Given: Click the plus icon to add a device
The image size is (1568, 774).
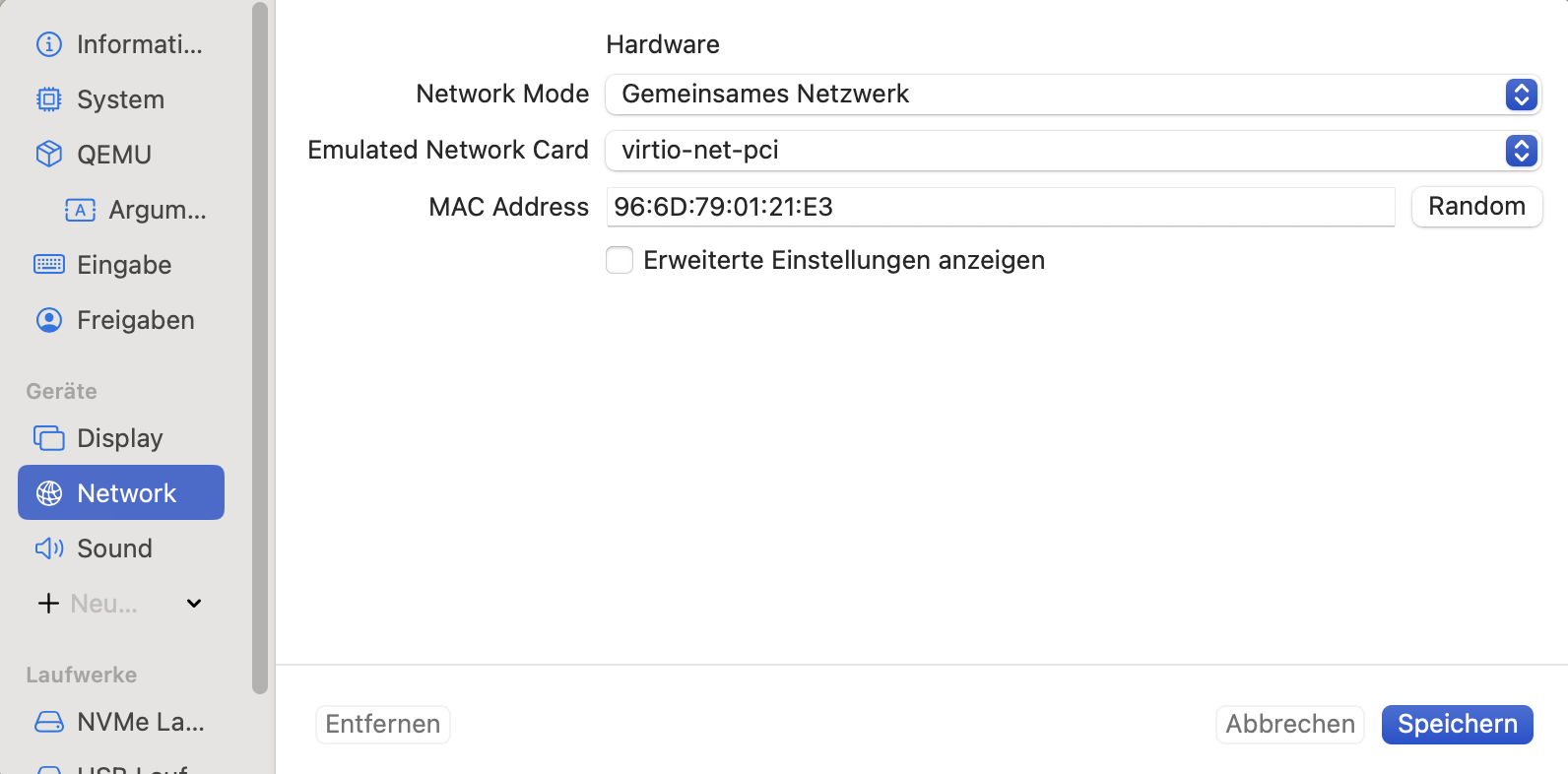Looking at the screenshot, I should tap(48, 604).
